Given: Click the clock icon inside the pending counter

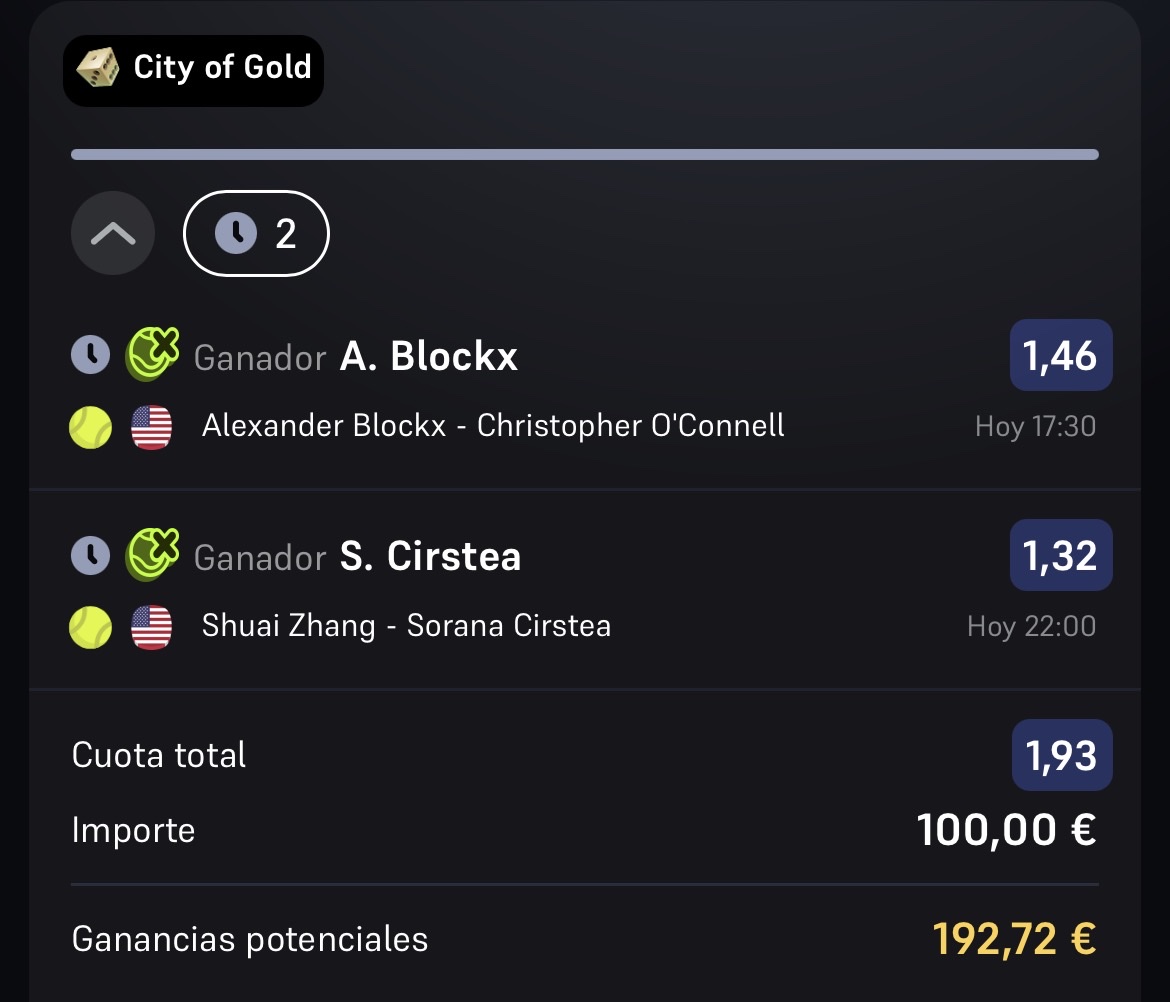Looking at the screenshot, I should (236, 234).
